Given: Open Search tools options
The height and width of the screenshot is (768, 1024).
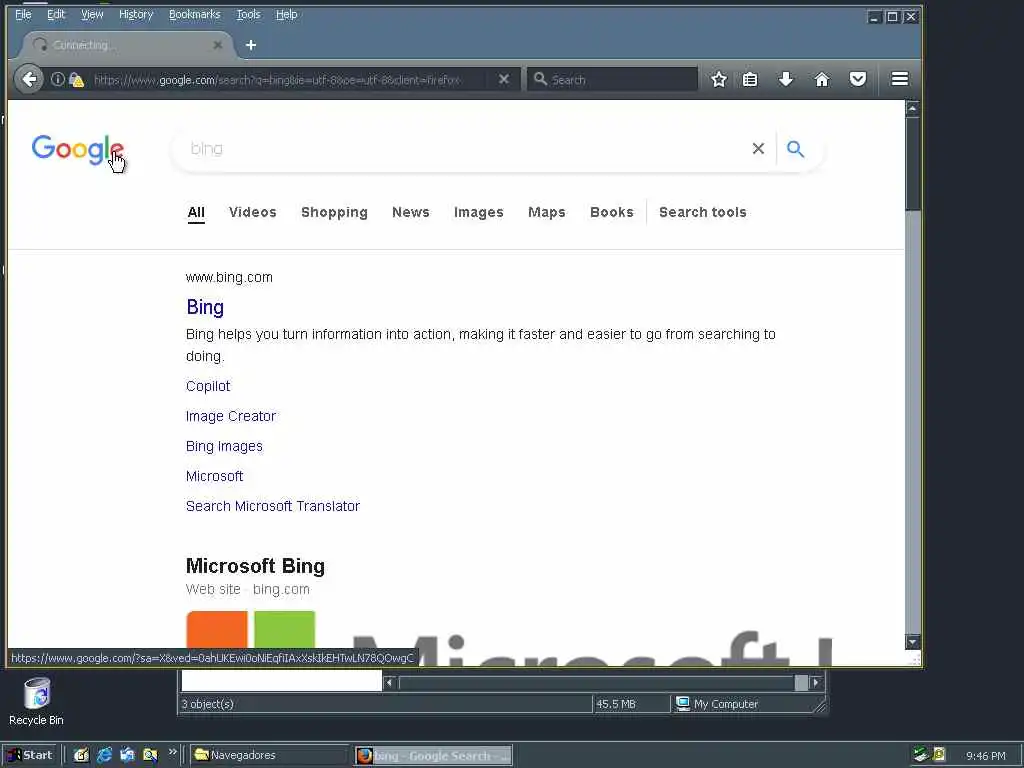Looking at the screenshot, I should [x=703, y=212].
